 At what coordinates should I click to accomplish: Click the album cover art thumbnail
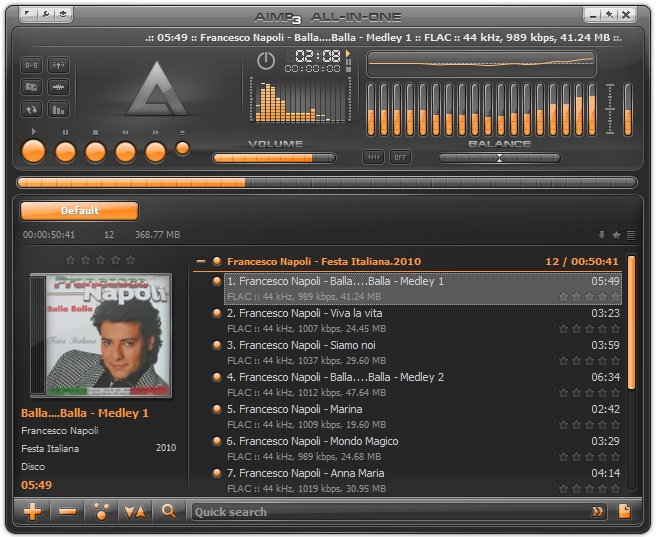coord(101,335)
